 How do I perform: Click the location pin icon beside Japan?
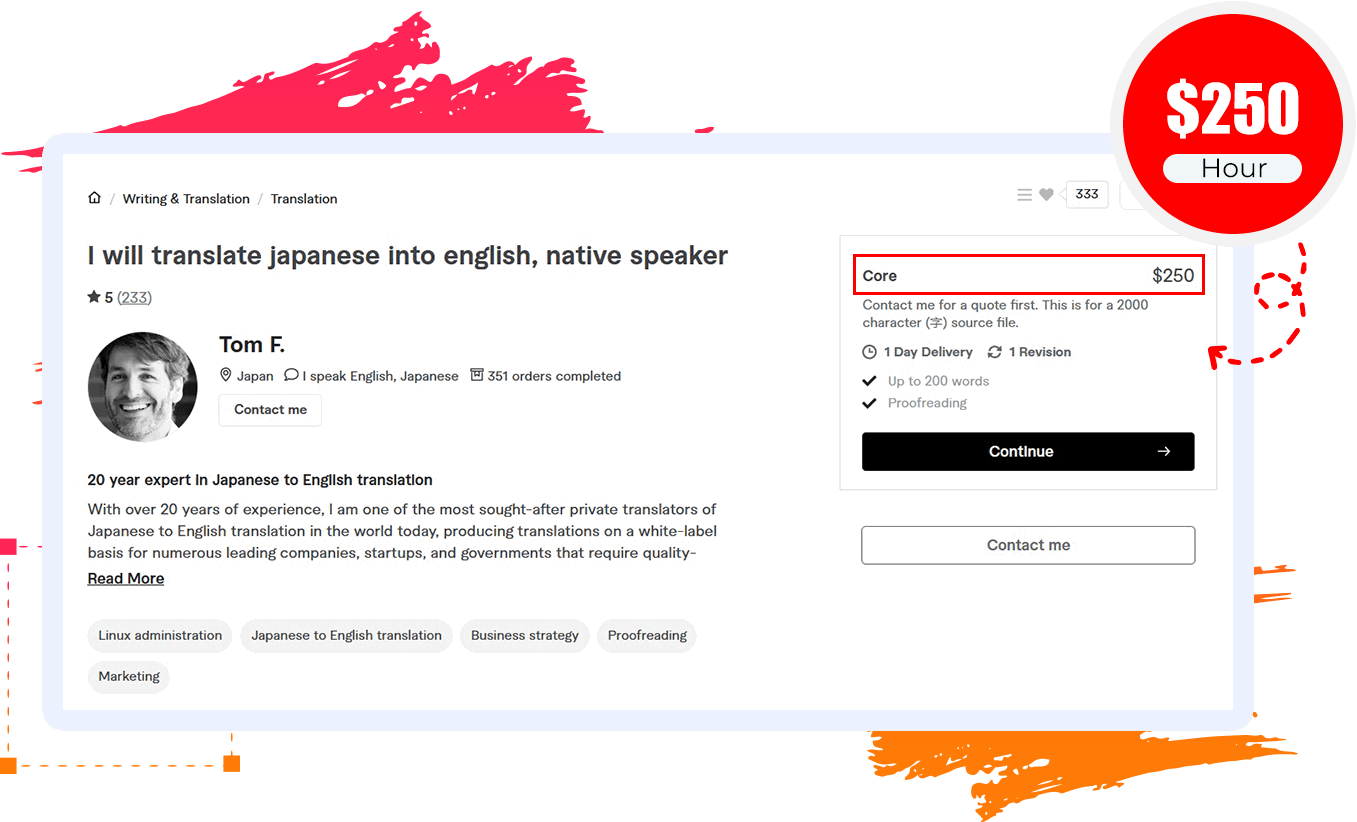226,376
